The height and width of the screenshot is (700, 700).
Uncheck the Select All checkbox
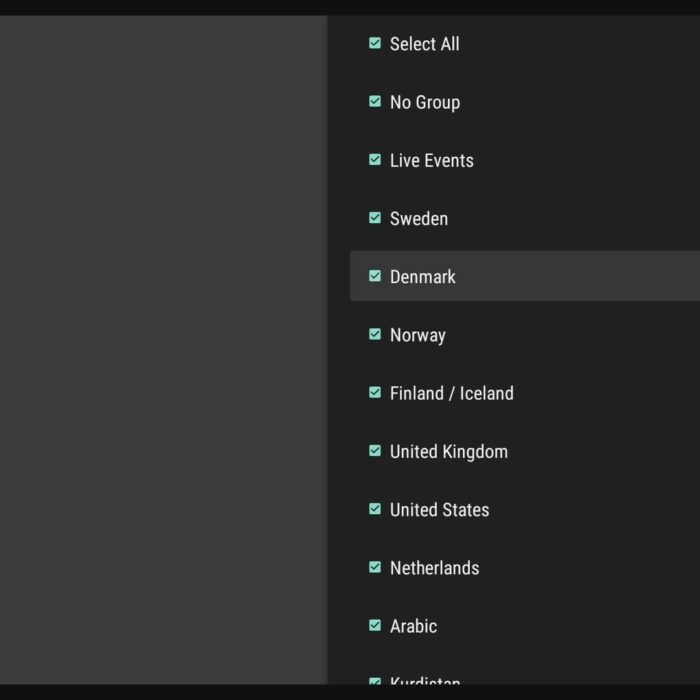pos(375,43)
